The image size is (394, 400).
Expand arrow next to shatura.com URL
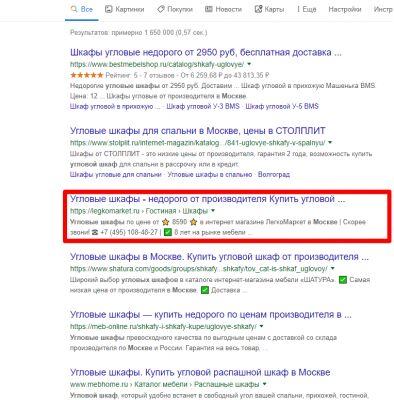pos(332,268)
